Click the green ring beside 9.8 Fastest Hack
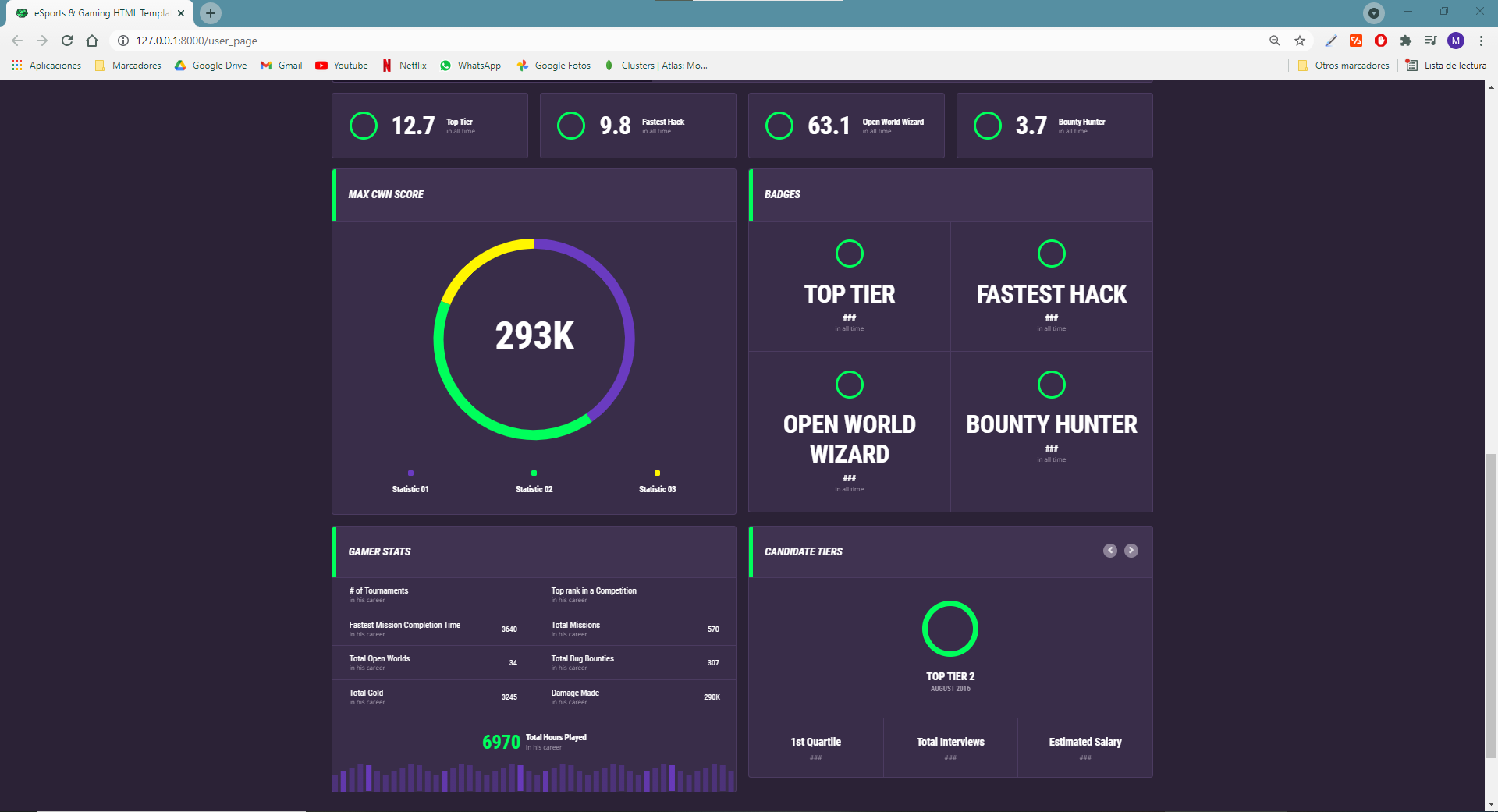The image size is (1498, 812). click(571, 126)
